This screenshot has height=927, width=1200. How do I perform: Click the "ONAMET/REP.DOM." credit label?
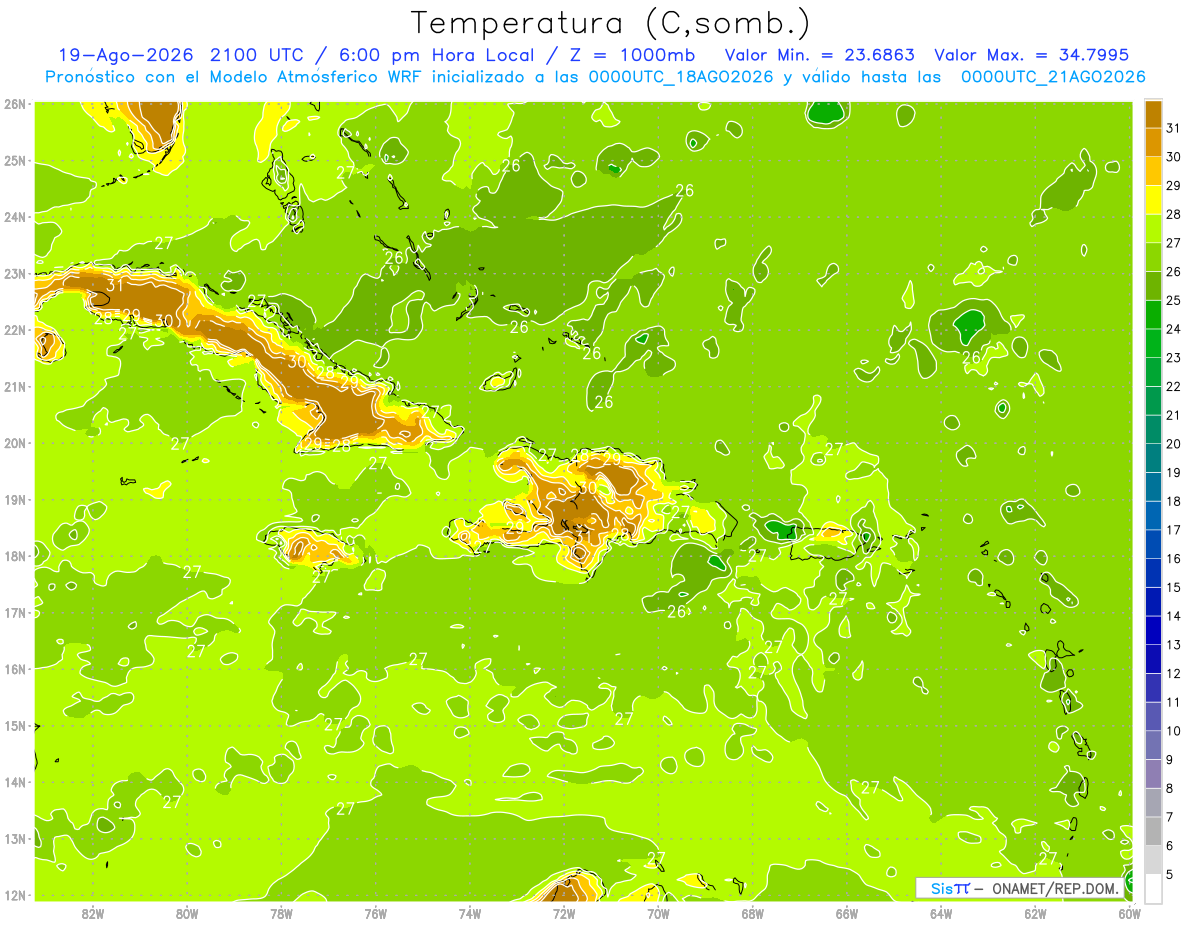1056,888
